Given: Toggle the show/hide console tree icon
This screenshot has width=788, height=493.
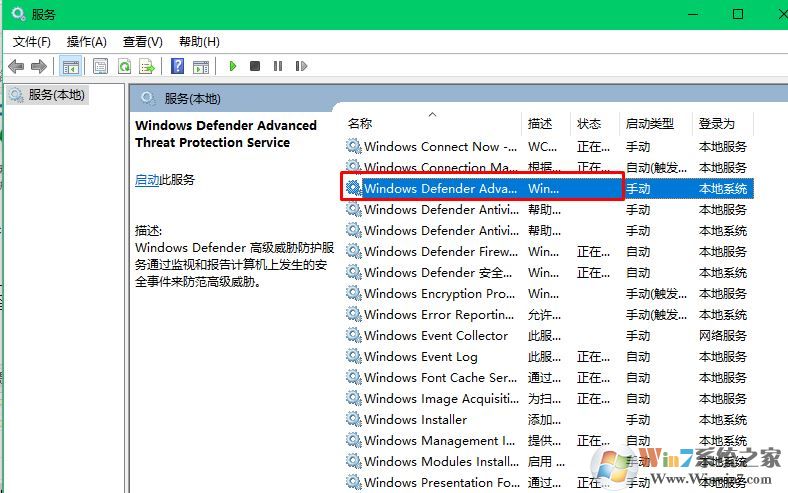Looking at the screenshot, I should pos(71,66).
